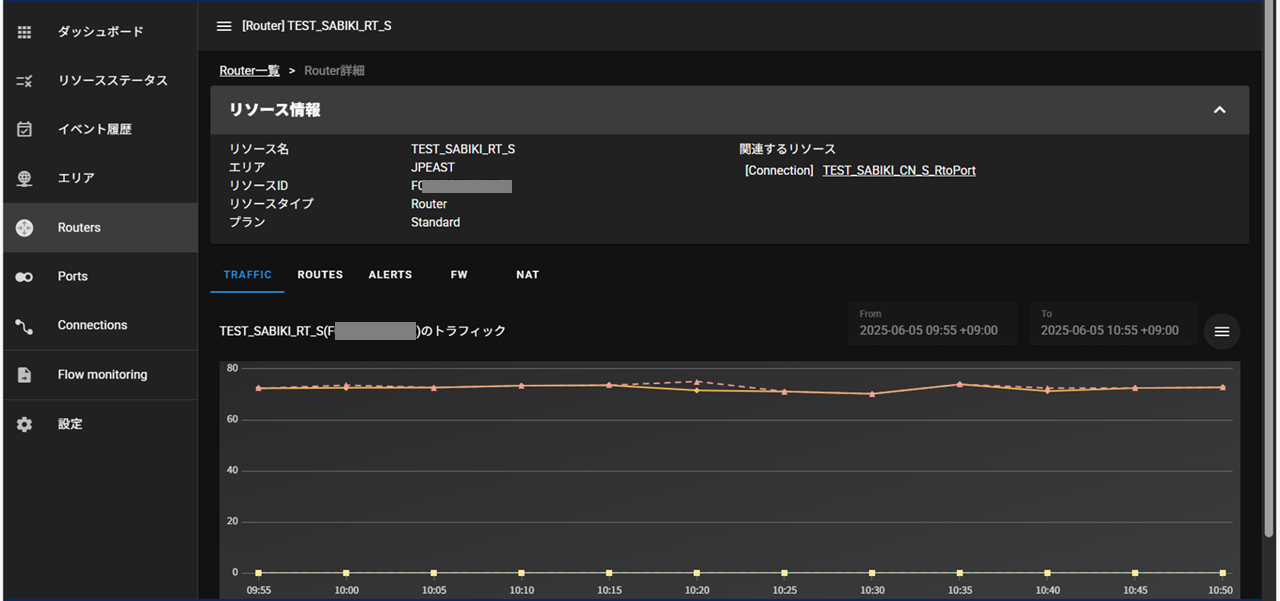Screen dimensions: 1280x601
Task: Click the Connections path icon
Action: click(25, 326)
